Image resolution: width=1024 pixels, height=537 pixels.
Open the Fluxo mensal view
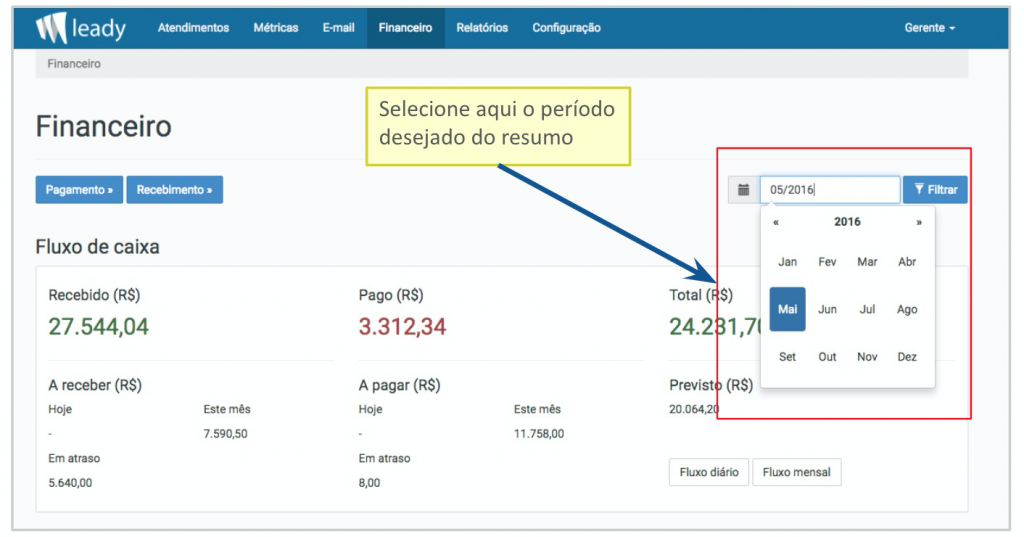(797, 472)
